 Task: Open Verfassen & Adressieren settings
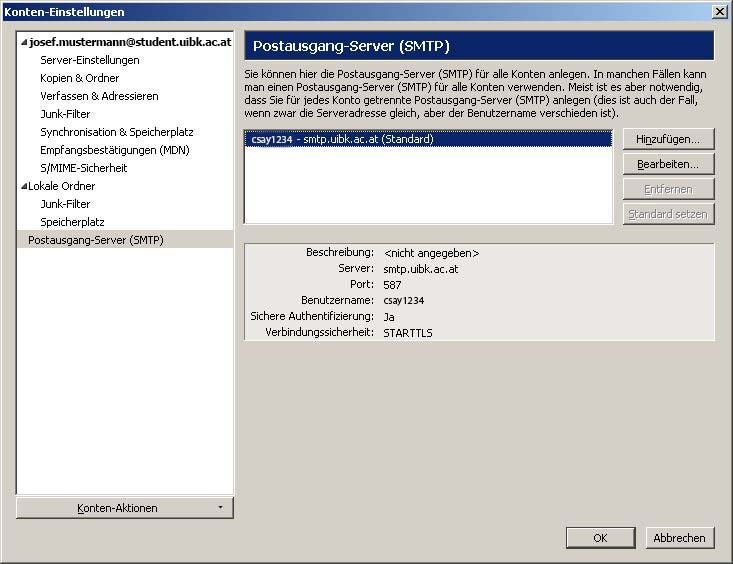[x=99, y=96]
